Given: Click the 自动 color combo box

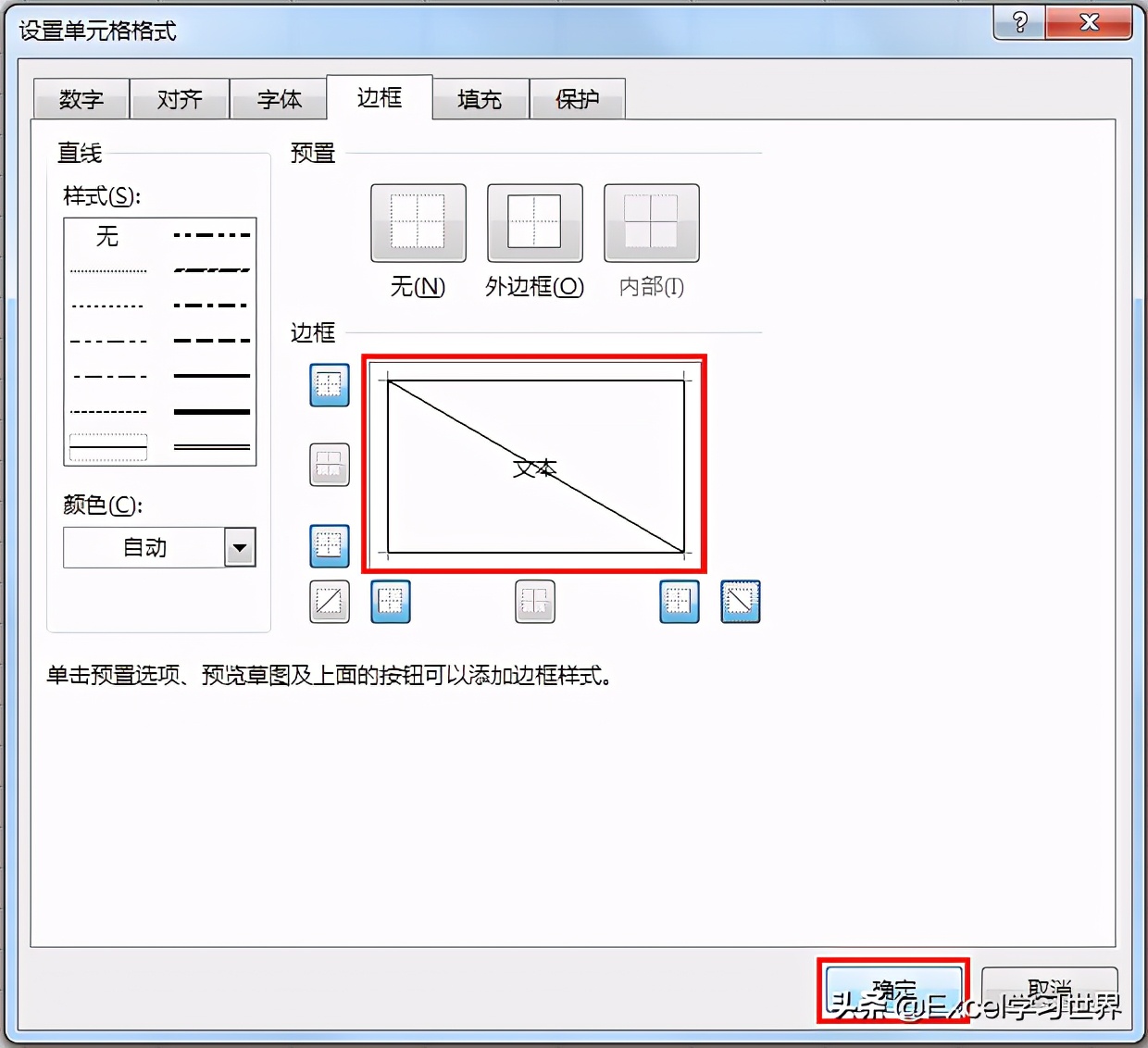Looking at the screenshot, I should pos(159,547).
